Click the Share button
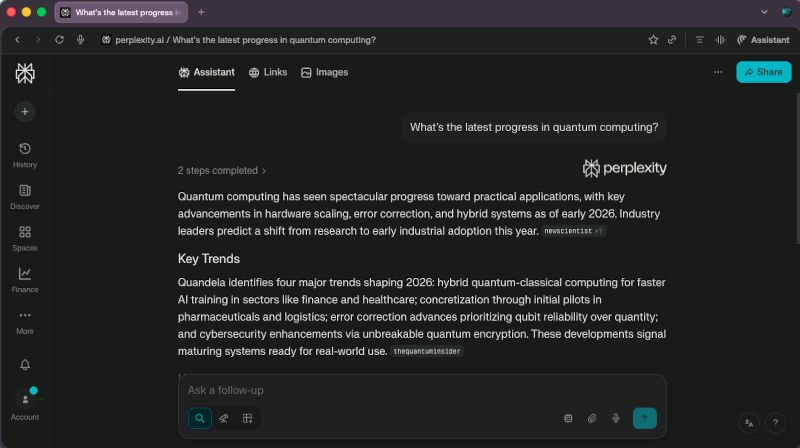 pyautogui.click(x=763, y=72)
